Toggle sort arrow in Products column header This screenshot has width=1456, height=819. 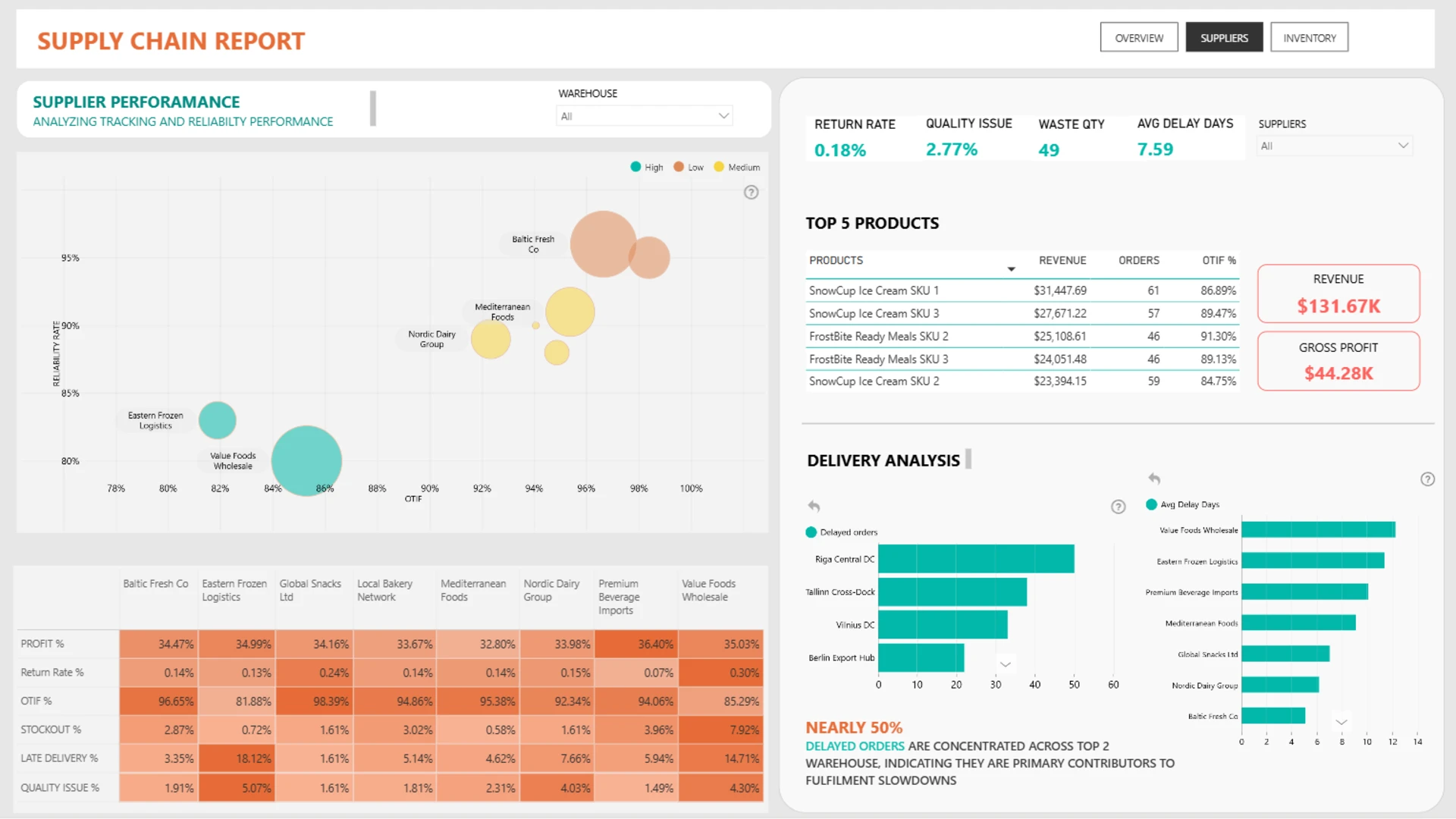[x=1011, y=269]
